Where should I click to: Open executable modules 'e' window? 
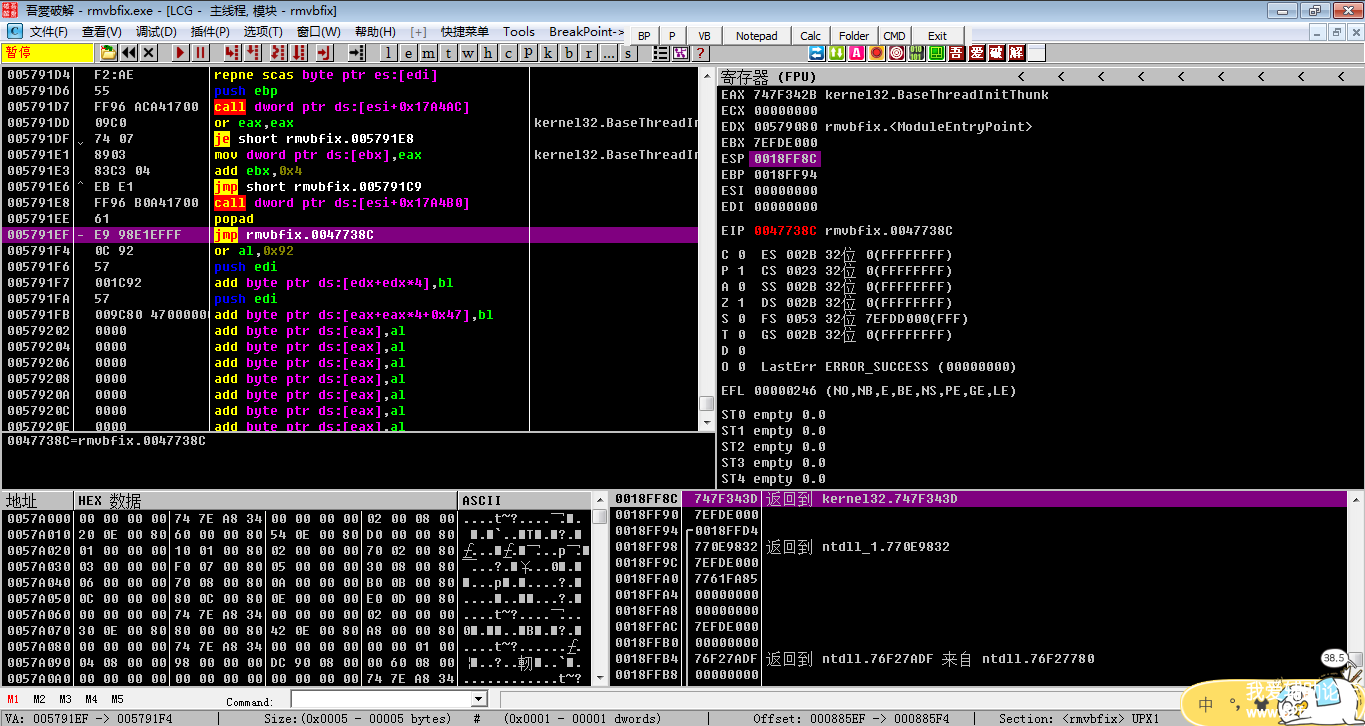point(409,53)
